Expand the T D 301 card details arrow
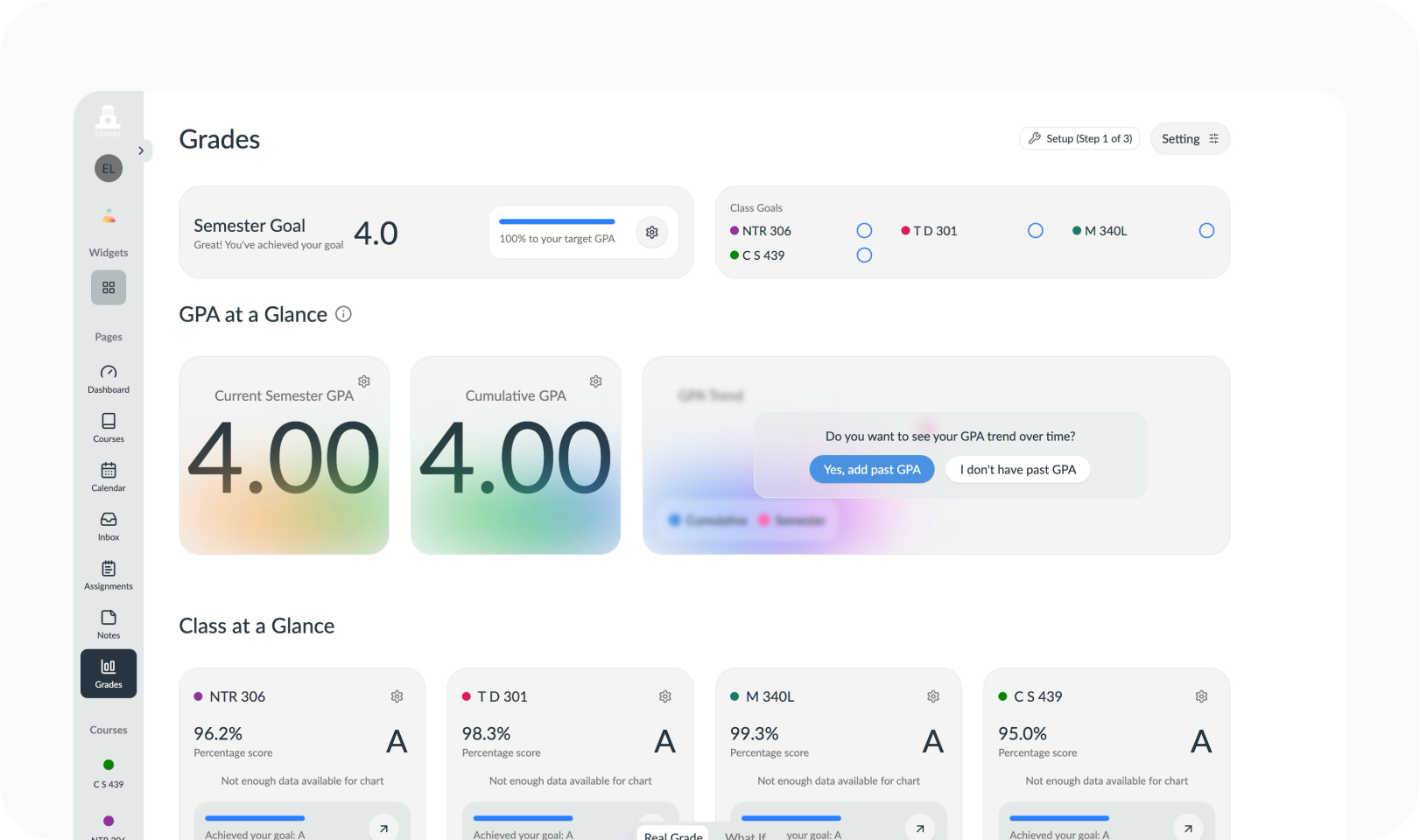This screenshot has height=840, width=1420. pyautogui.click(x=651, y=828)
